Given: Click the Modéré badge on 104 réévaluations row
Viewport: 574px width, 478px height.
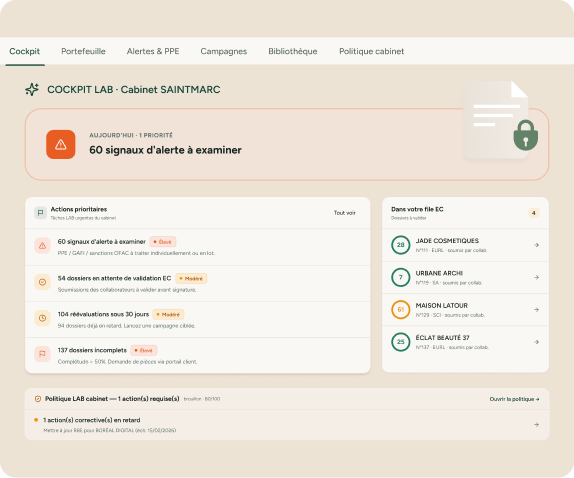Looking at the screenshot, I should (x=168, y=314).
